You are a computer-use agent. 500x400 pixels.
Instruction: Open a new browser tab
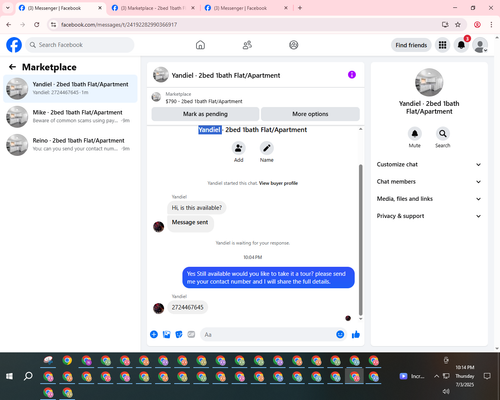pyautogui.click(x=300, y=8)
